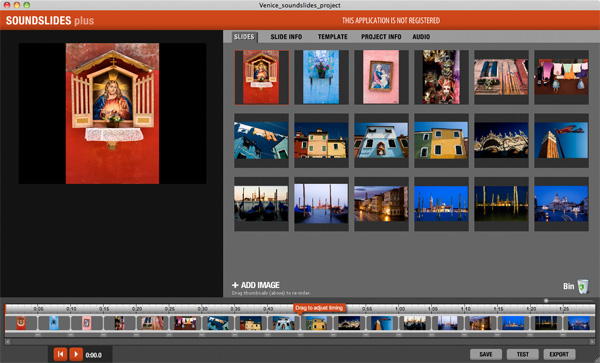Click the timeline slide with yellow-green house

pos(316,323)
